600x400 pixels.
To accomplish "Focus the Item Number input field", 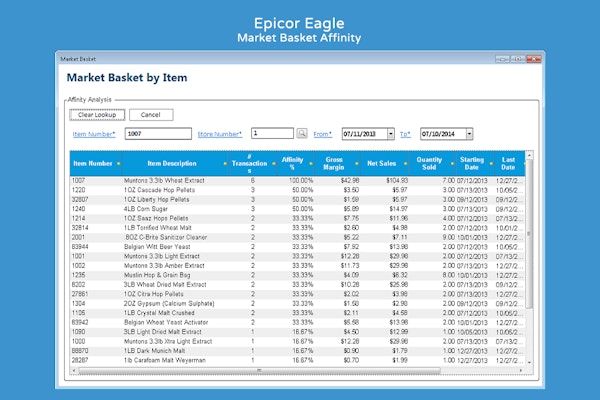I will [158, 133].
